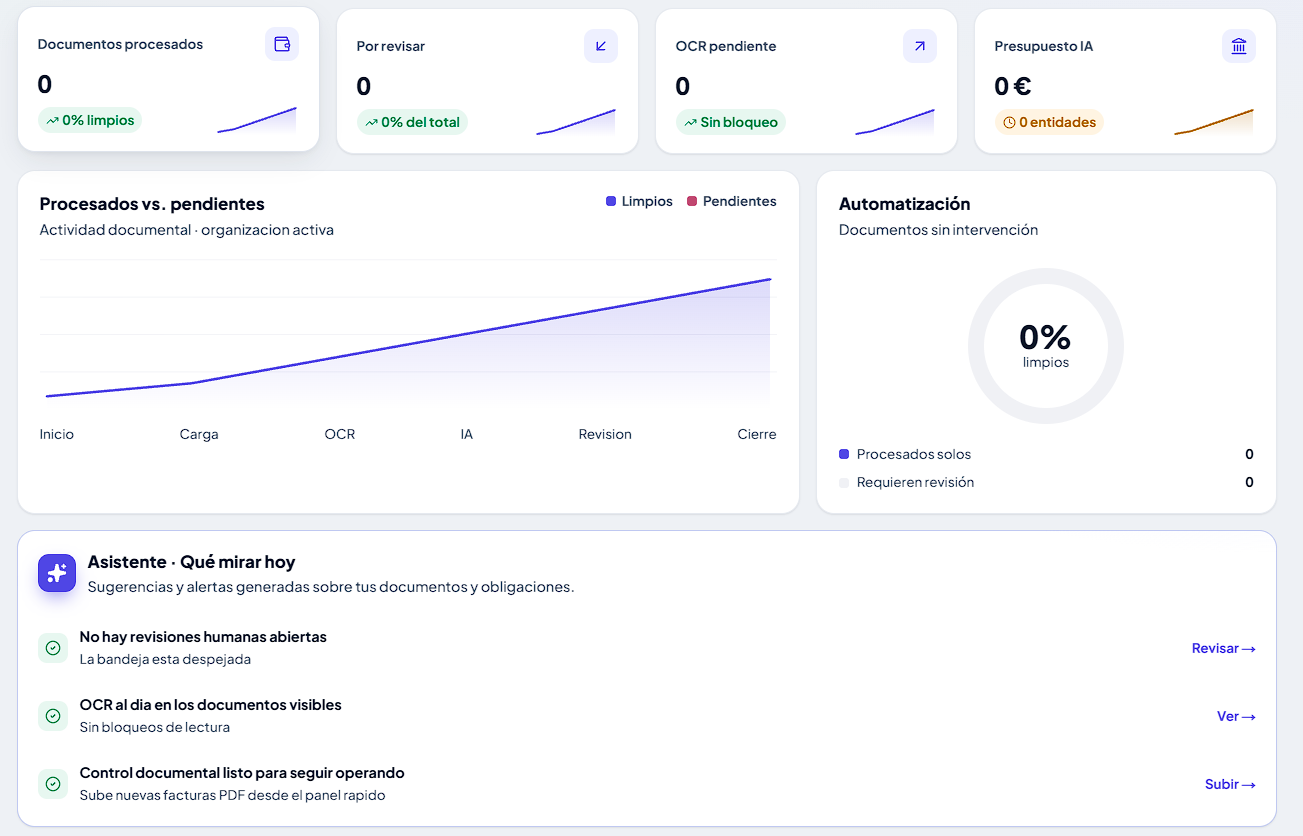Click the 0% del total badge

[x=412, y=122]
